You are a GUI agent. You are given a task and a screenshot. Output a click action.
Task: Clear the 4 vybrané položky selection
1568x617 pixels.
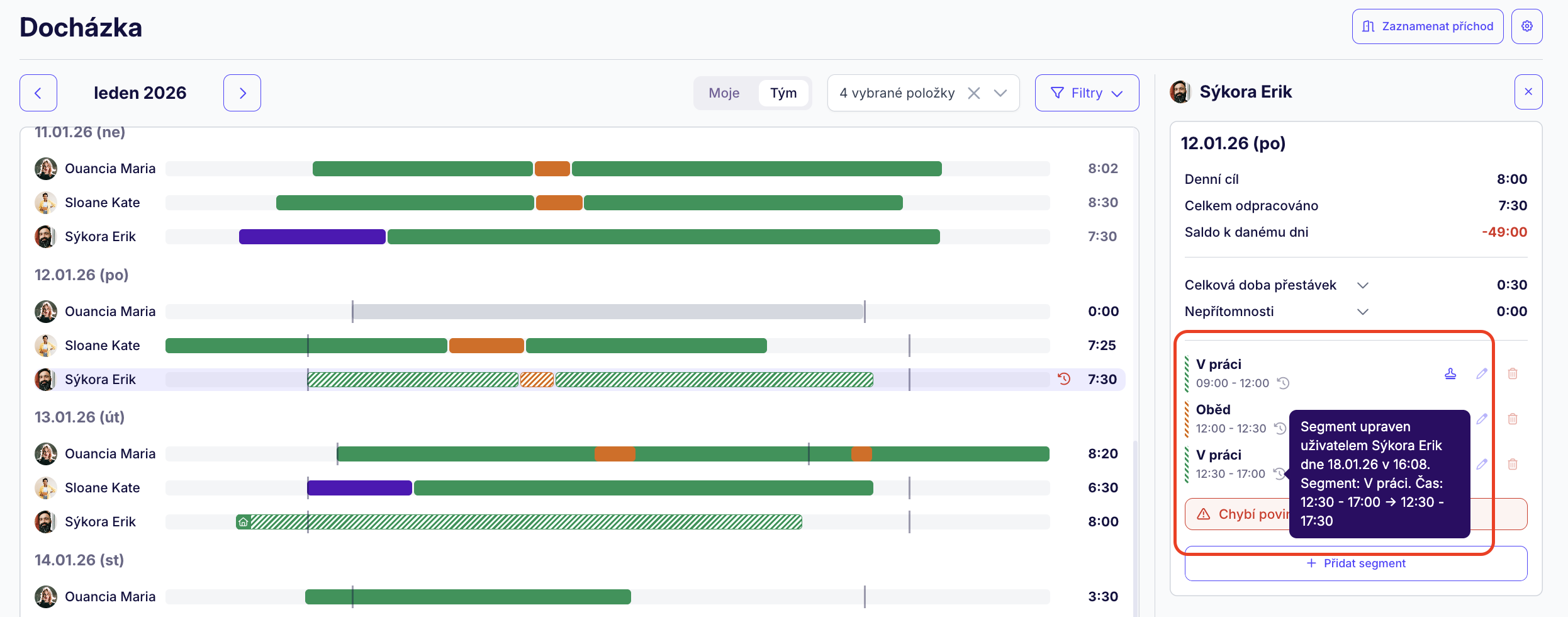[x=973, y=93]
